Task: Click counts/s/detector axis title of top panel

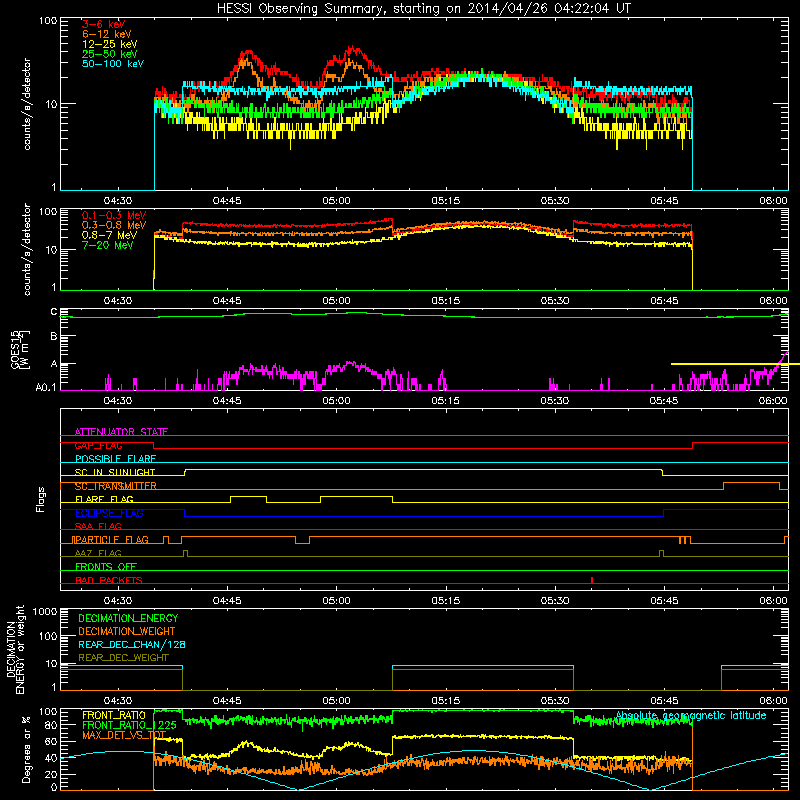Action: 27,104
